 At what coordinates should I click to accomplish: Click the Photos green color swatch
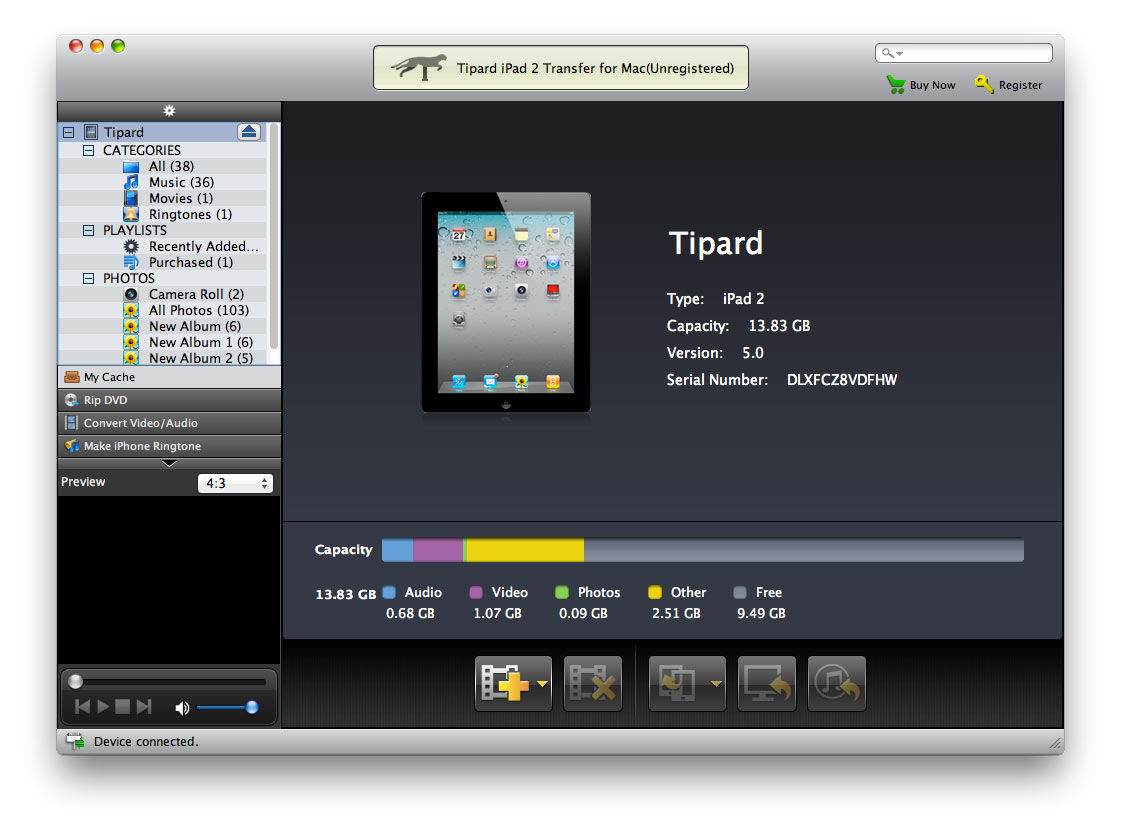(562, 592)
